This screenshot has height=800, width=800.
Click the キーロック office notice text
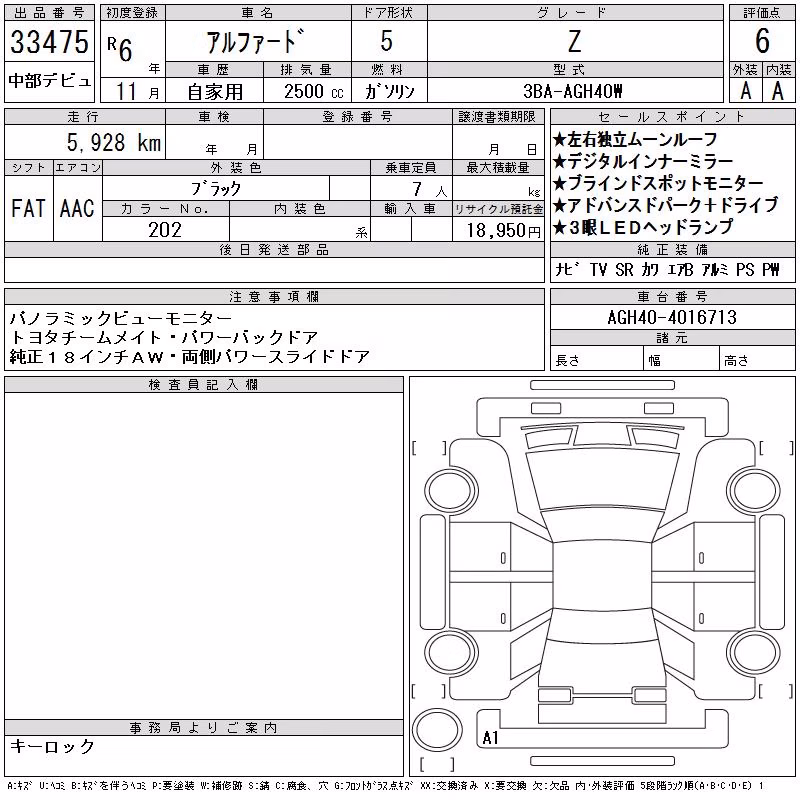pos(52,746)
